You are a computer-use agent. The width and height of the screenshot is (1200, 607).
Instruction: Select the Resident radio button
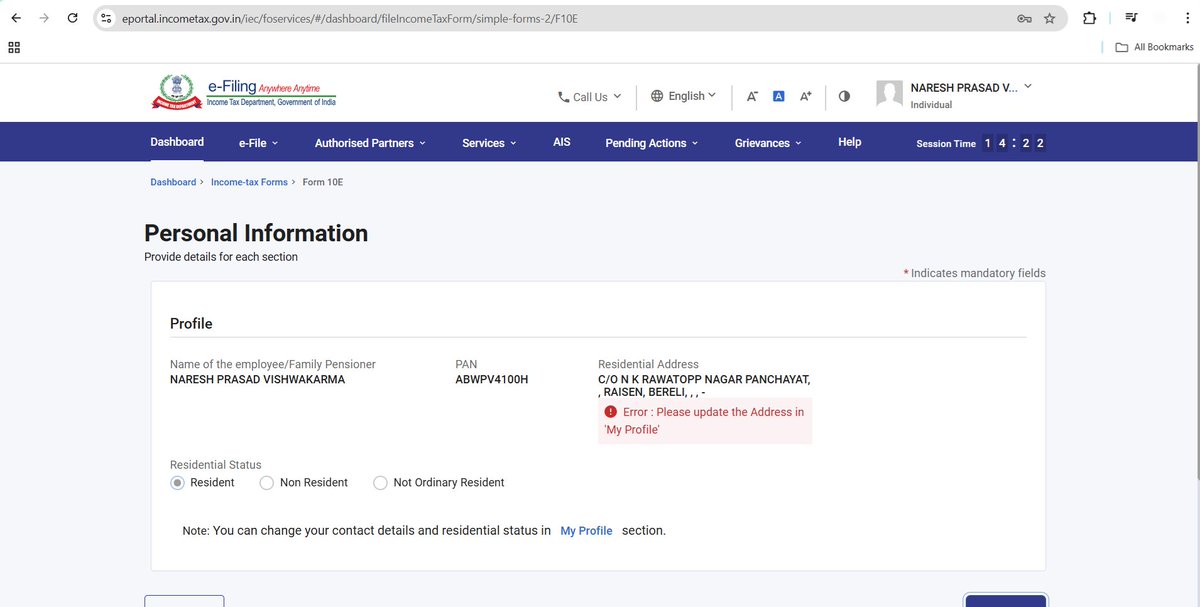177,483
